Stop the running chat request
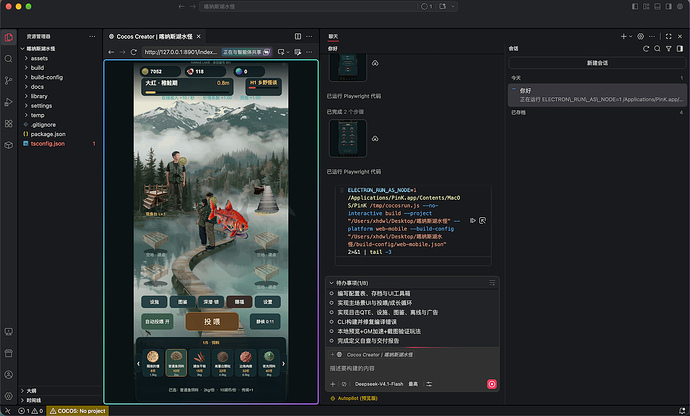Viewport: 690px width, 416px height. [492, 384]
